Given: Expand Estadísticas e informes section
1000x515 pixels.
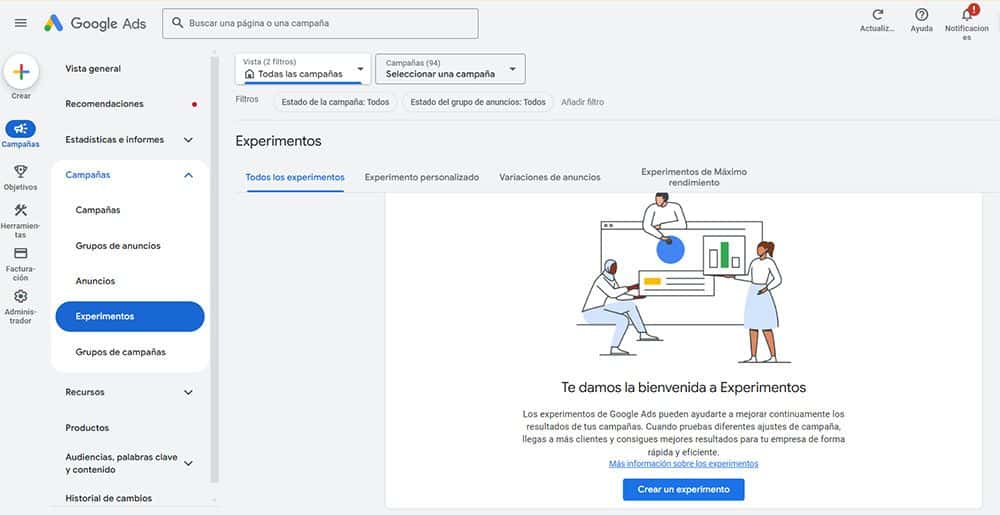Looking at the screenshot, I should click(188, 140).
